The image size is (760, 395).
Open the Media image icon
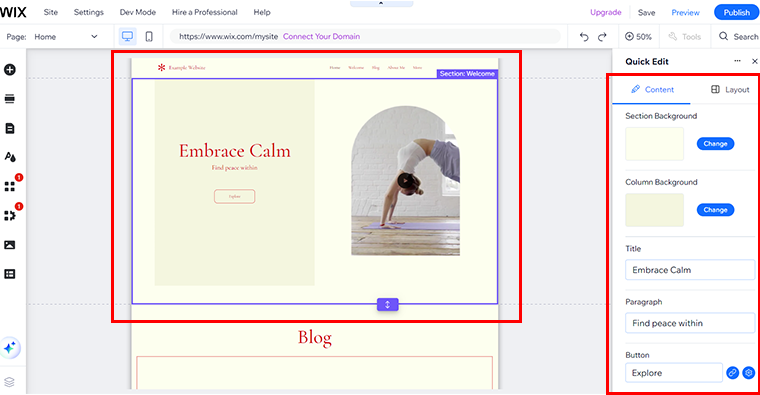tap(10, 245)
